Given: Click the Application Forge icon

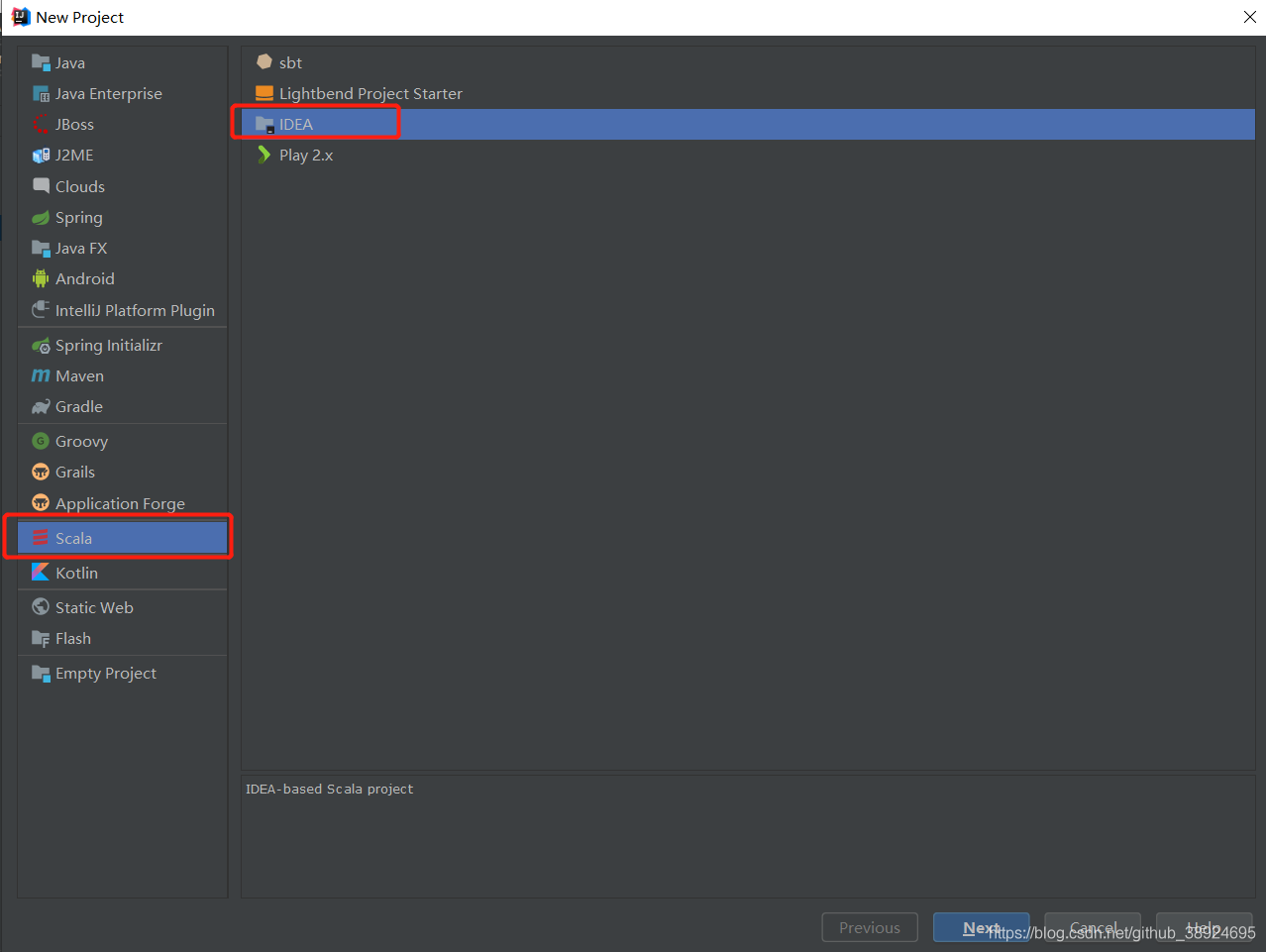Looking at the screenshot, I should [x=41, y=503].
